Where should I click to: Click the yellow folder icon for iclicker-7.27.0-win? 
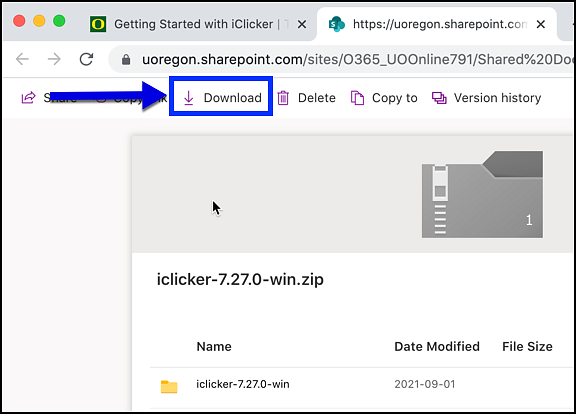click(169, 386)
